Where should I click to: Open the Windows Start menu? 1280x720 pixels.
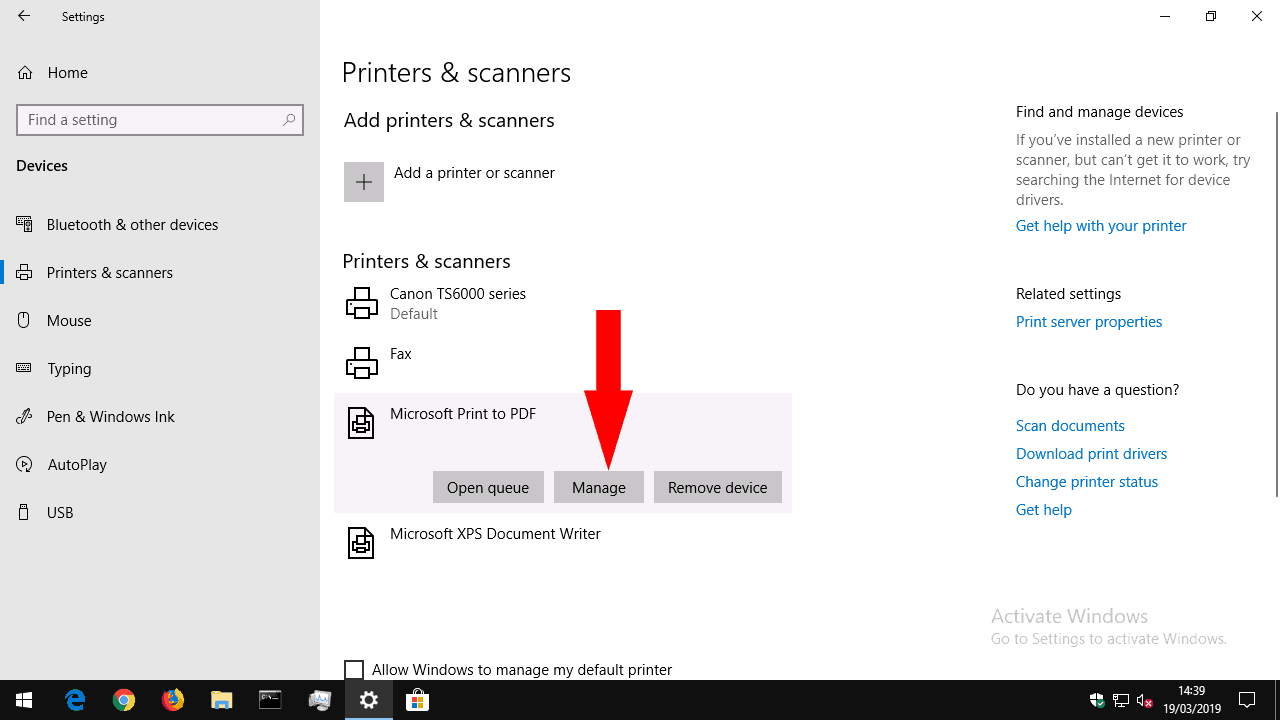24,700
